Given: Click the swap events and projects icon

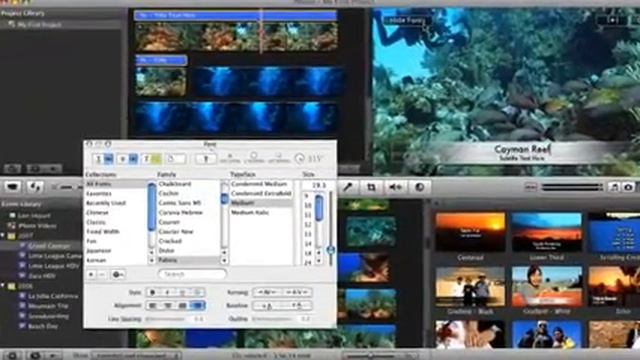Looking at the screenshot, I should pyautogui.click(x=35, y=187).
